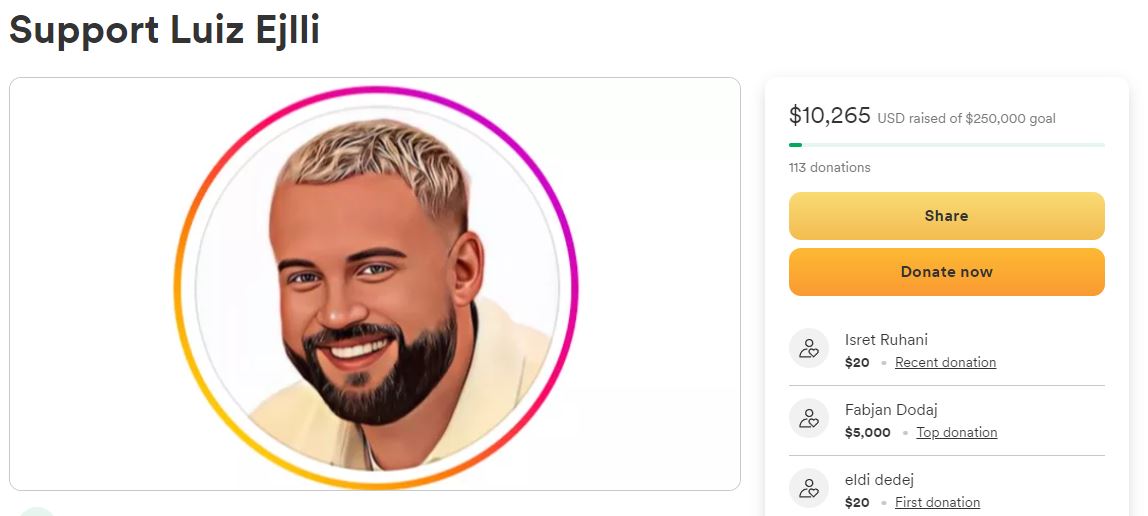
Task: Click the Share button
Action: (x=946, y=216)
